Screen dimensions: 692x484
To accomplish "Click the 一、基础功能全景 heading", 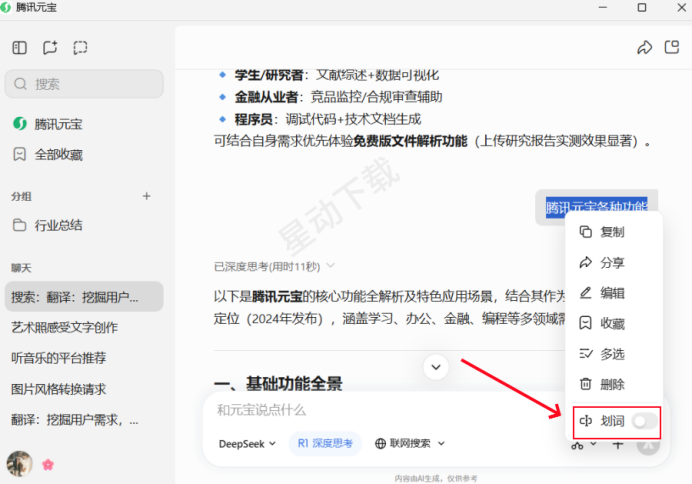I will coord(278,383).
